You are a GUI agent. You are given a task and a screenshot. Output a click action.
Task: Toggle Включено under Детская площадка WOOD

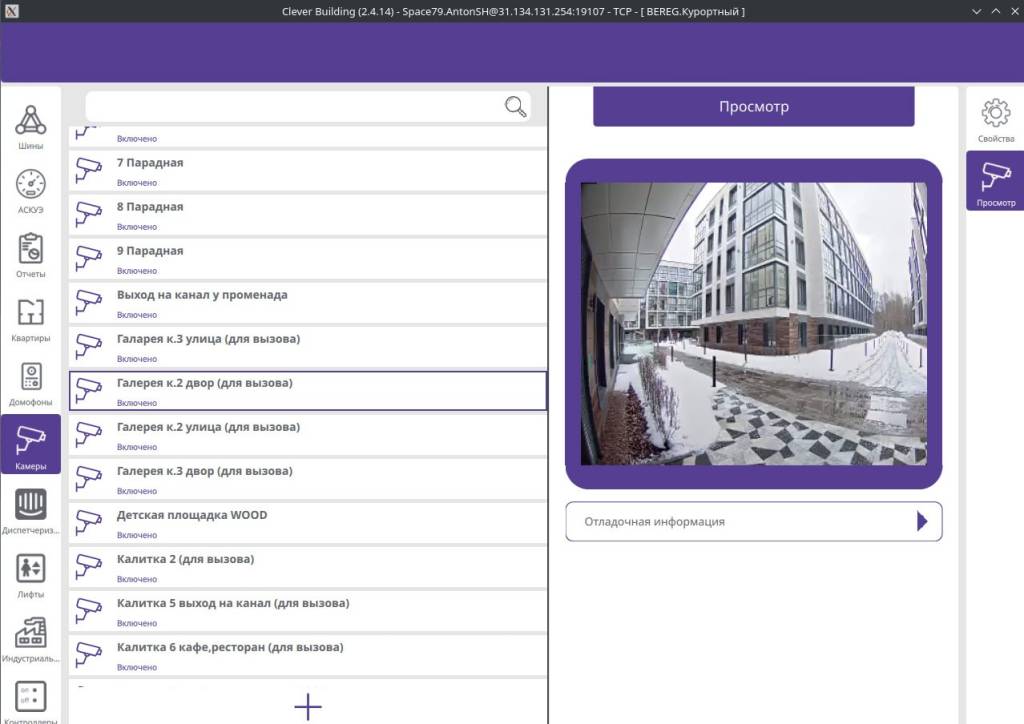pyautogui.click(x=135, y=535)
